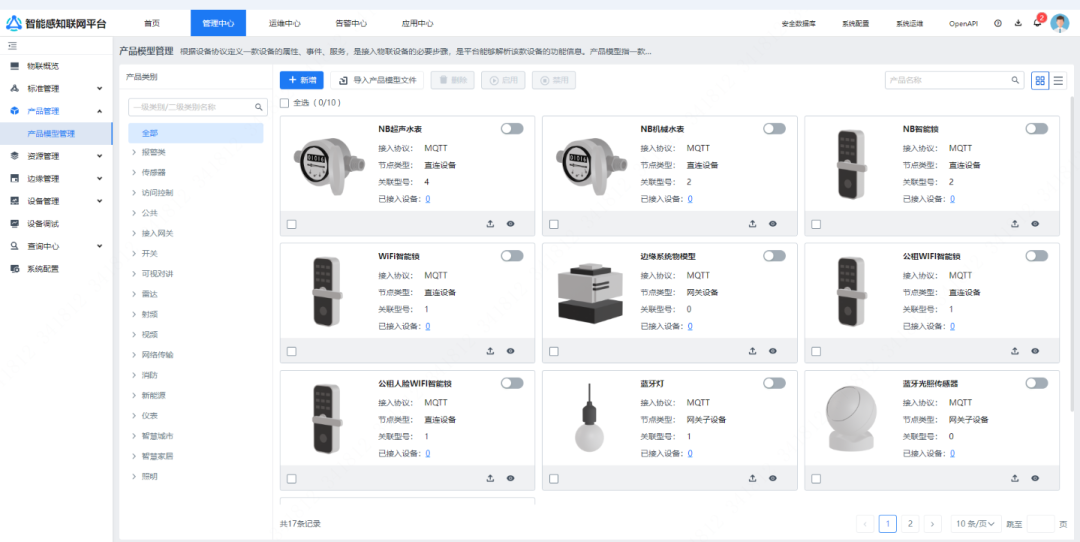Open OpenAPI in header

click(x=964, y=23)
